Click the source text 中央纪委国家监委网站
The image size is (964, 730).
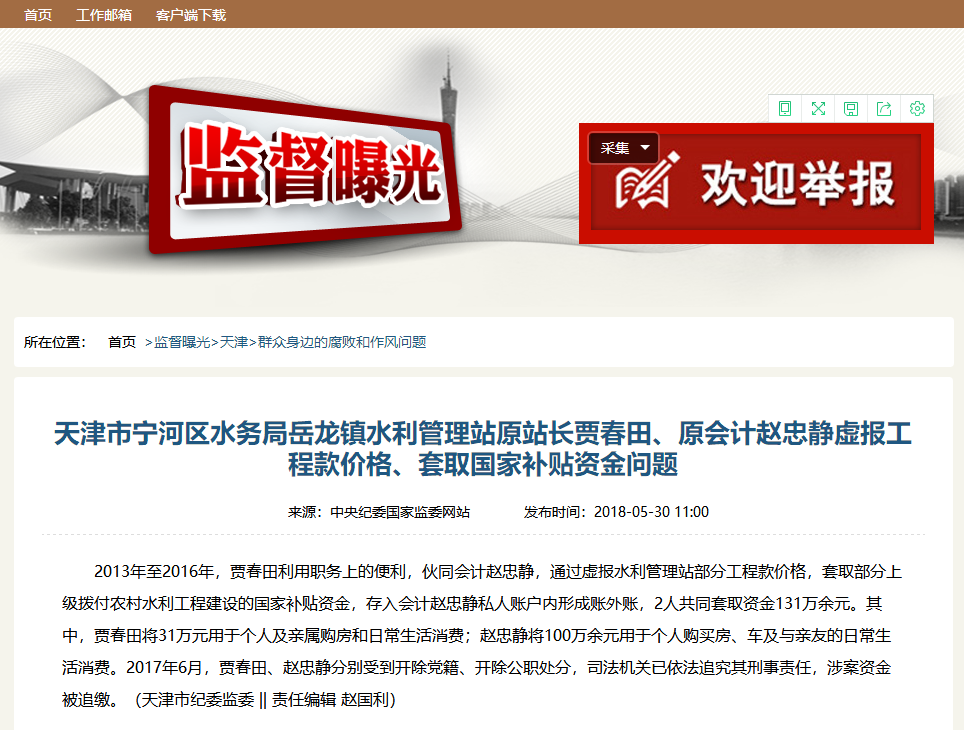400,512
